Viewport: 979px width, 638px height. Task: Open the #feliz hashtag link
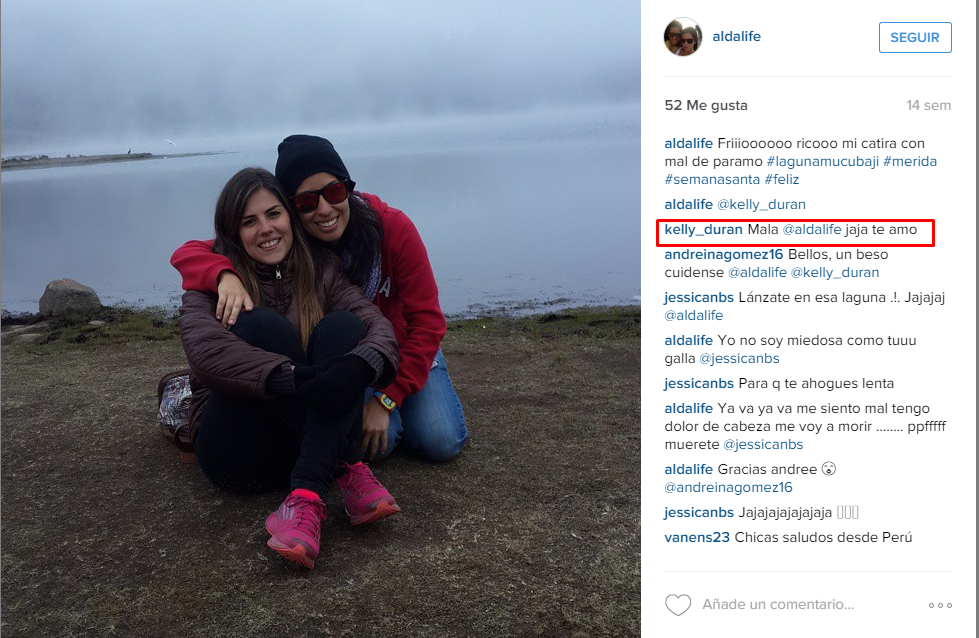point(782,179)
